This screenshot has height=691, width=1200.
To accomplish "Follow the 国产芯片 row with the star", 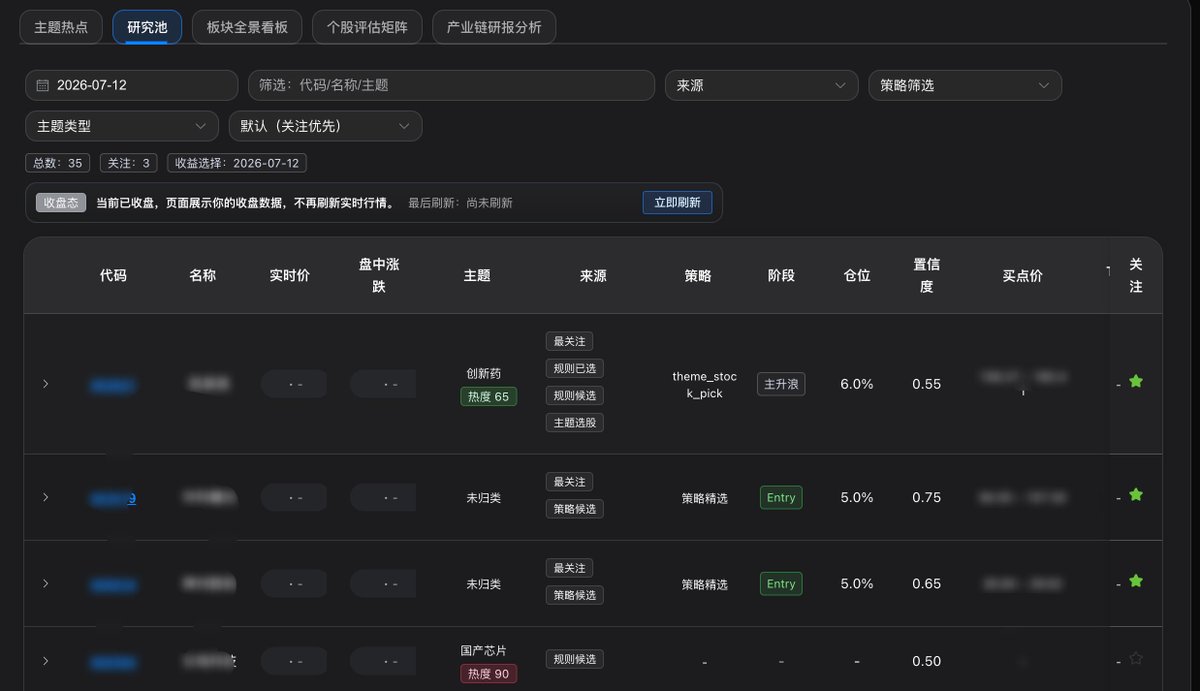I will click(x=1135, y=658).
